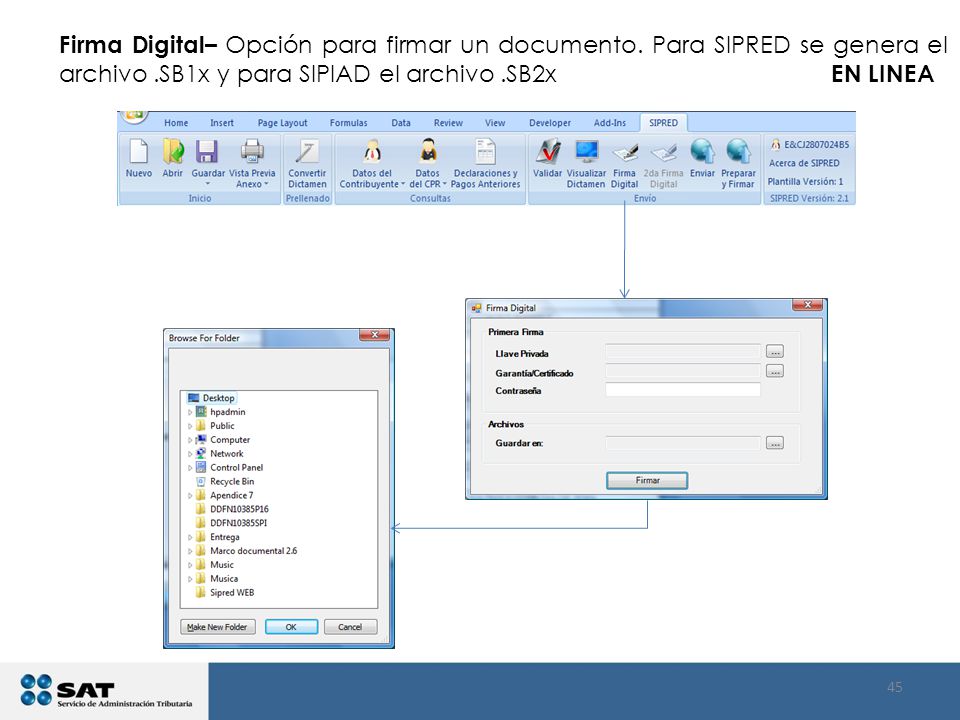Open the Data ribbon tab
The height and width of the screenshot is (720, 960).
(401, 123)
